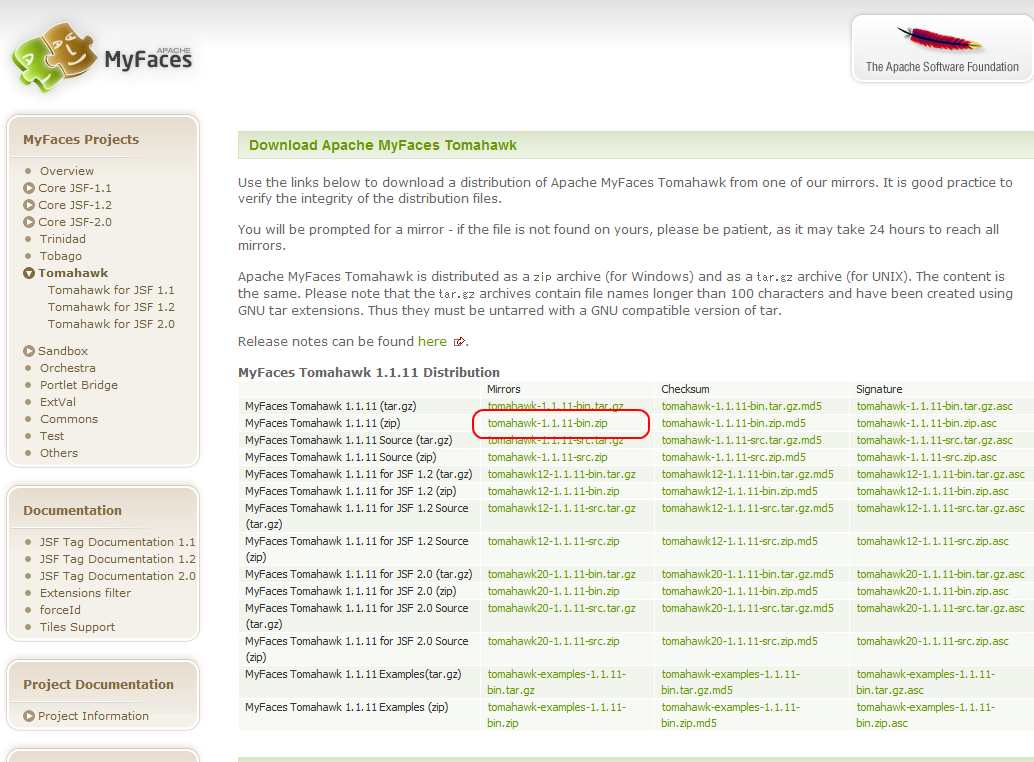Screen dimensions: 1034x762
Task: Collapse the Tomahawk section arrow
Action: click(x=29, y=273)
